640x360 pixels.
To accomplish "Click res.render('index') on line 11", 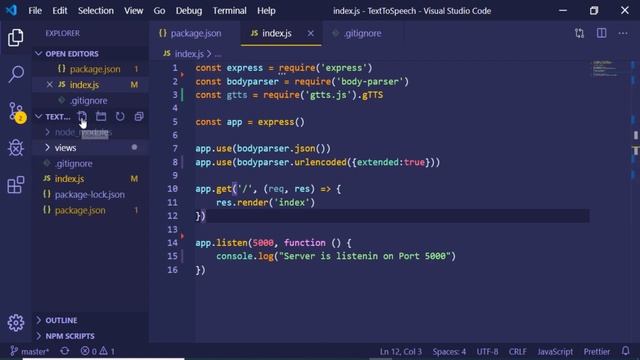I will point(265,202).
